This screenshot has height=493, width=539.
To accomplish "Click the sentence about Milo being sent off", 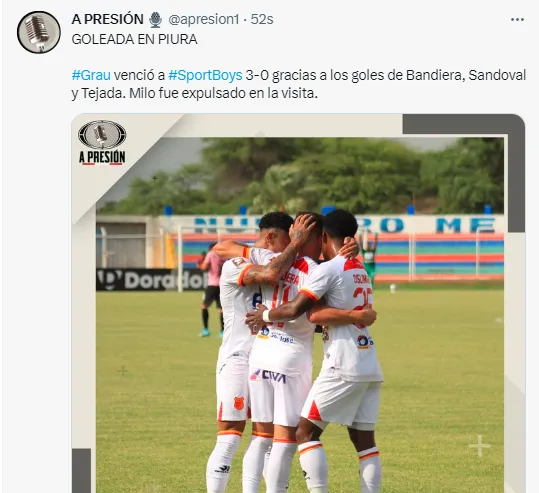I will (223, 93).
